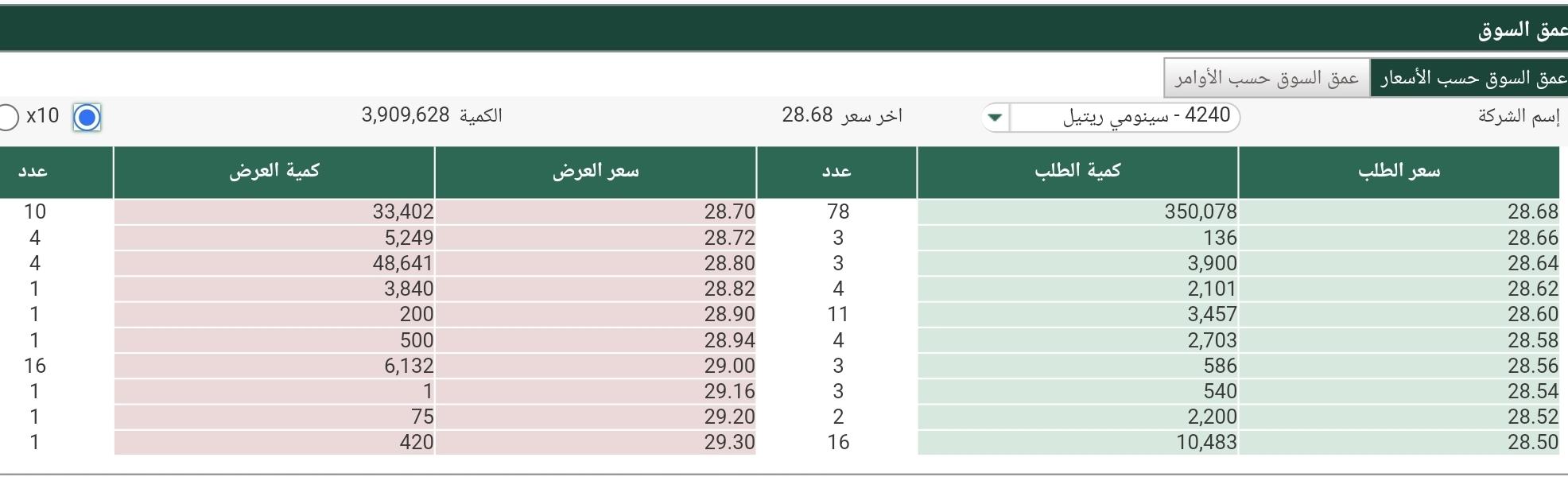1568x477 pixels.
Task: Click the كمية العرض column header
Action: pos(274,172)
